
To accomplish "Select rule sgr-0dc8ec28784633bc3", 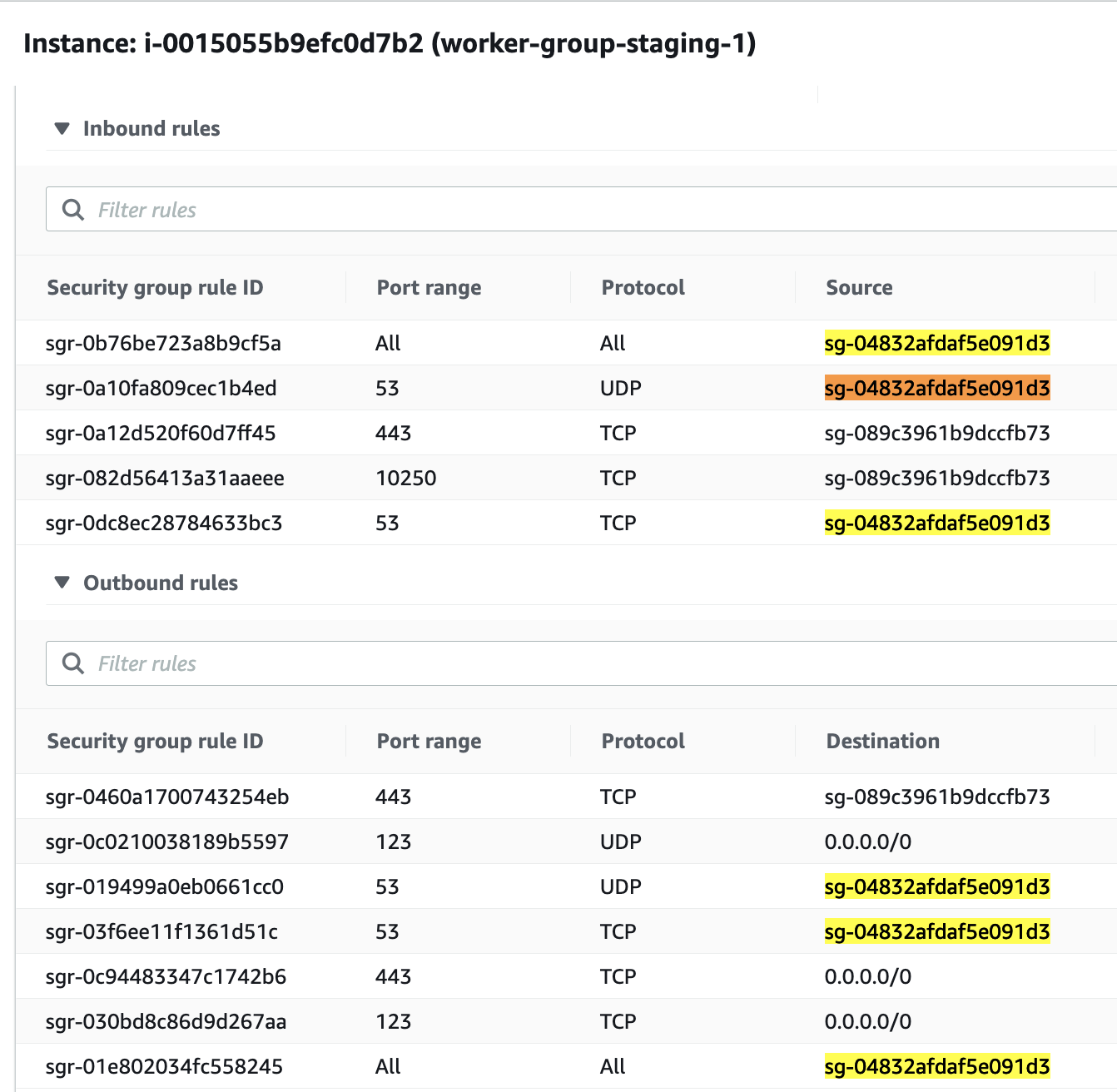I will (164, 523).
